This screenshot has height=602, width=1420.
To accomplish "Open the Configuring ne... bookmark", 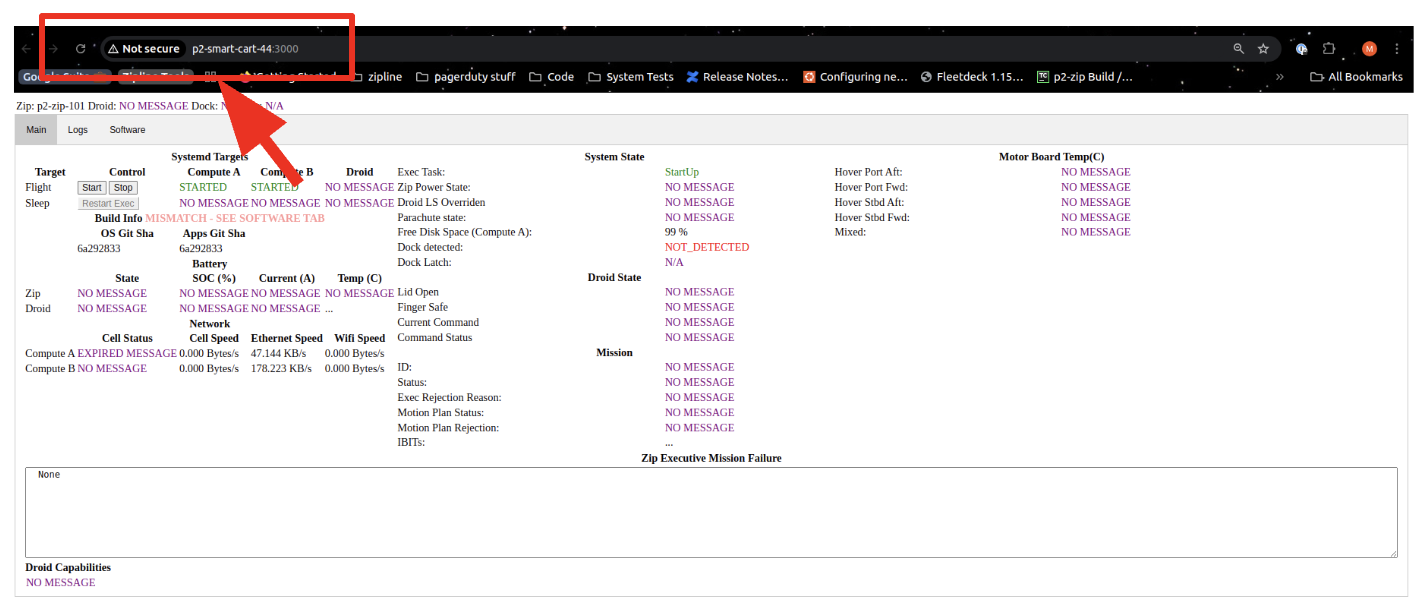I will pos(856,76).
